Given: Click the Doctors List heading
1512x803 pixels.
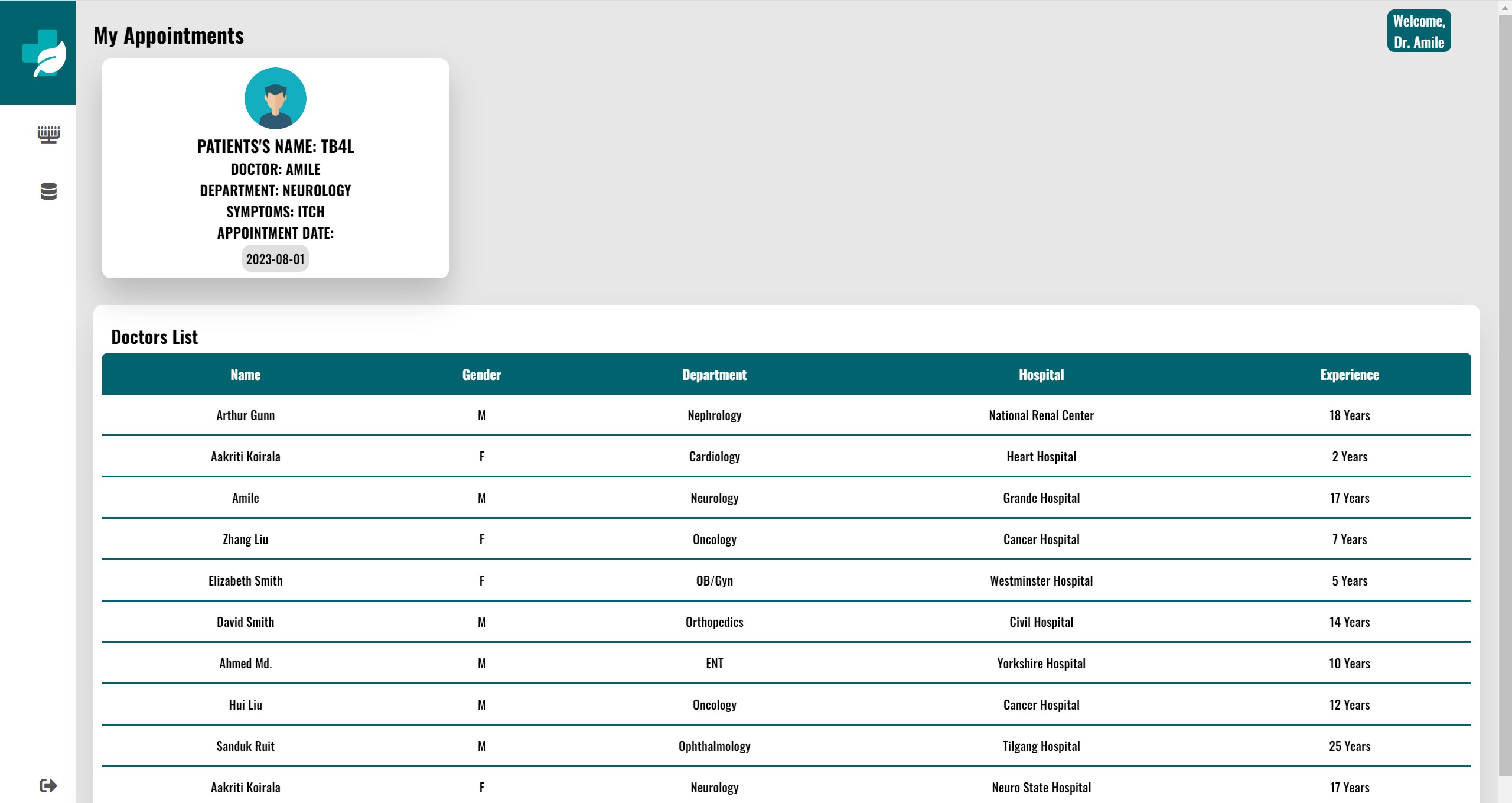Looking at the screenshot, I should click(154, 337).
